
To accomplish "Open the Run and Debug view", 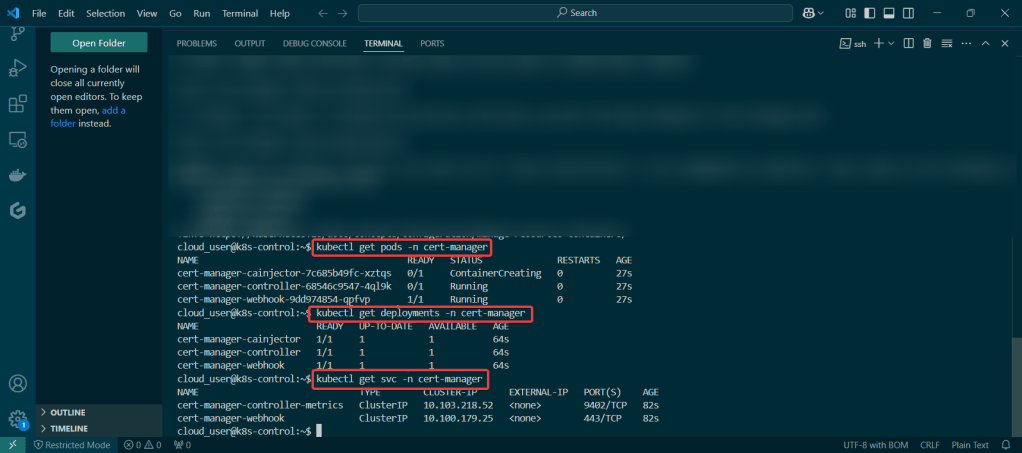I will [17, 68].
